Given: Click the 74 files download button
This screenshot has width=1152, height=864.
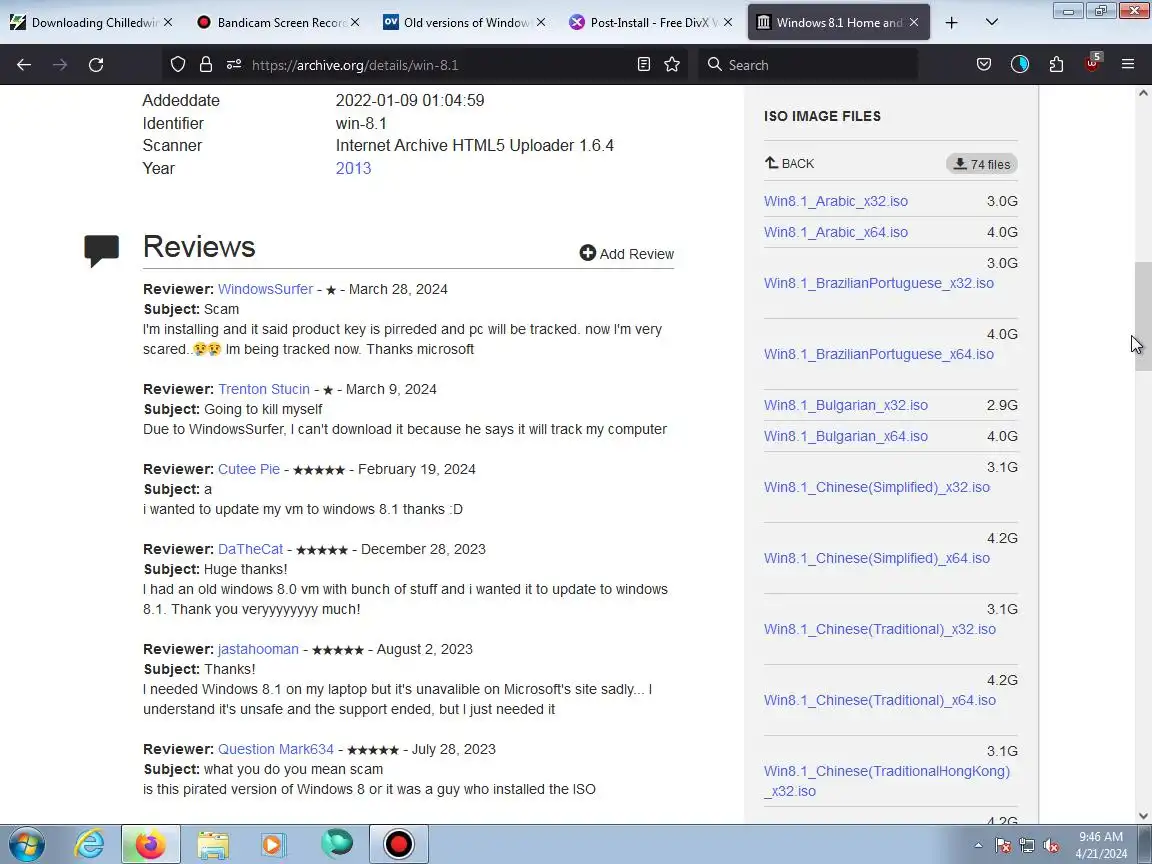Looking at the screenshot, I should click(982, 164).
